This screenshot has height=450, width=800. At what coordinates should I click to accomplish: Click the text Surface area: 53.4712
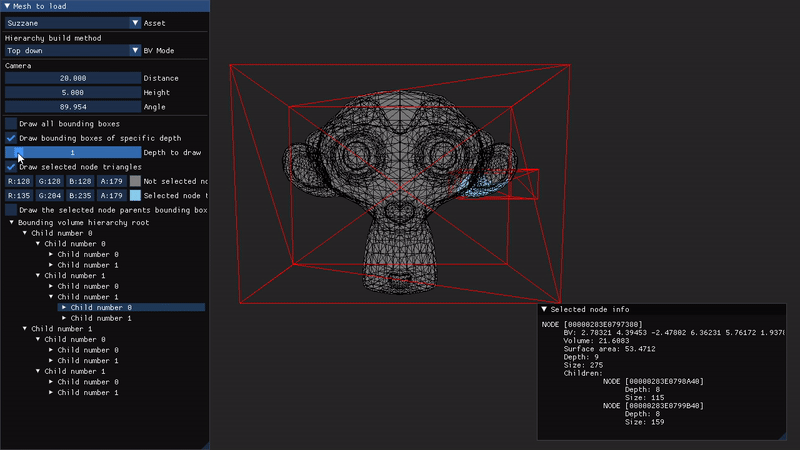coord(609,349)
